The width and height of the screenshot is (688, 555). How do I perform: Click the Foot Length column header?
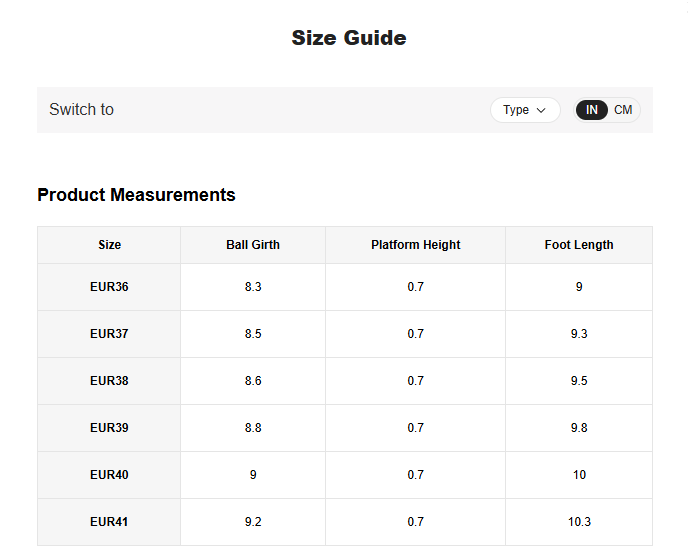(579, 245)
